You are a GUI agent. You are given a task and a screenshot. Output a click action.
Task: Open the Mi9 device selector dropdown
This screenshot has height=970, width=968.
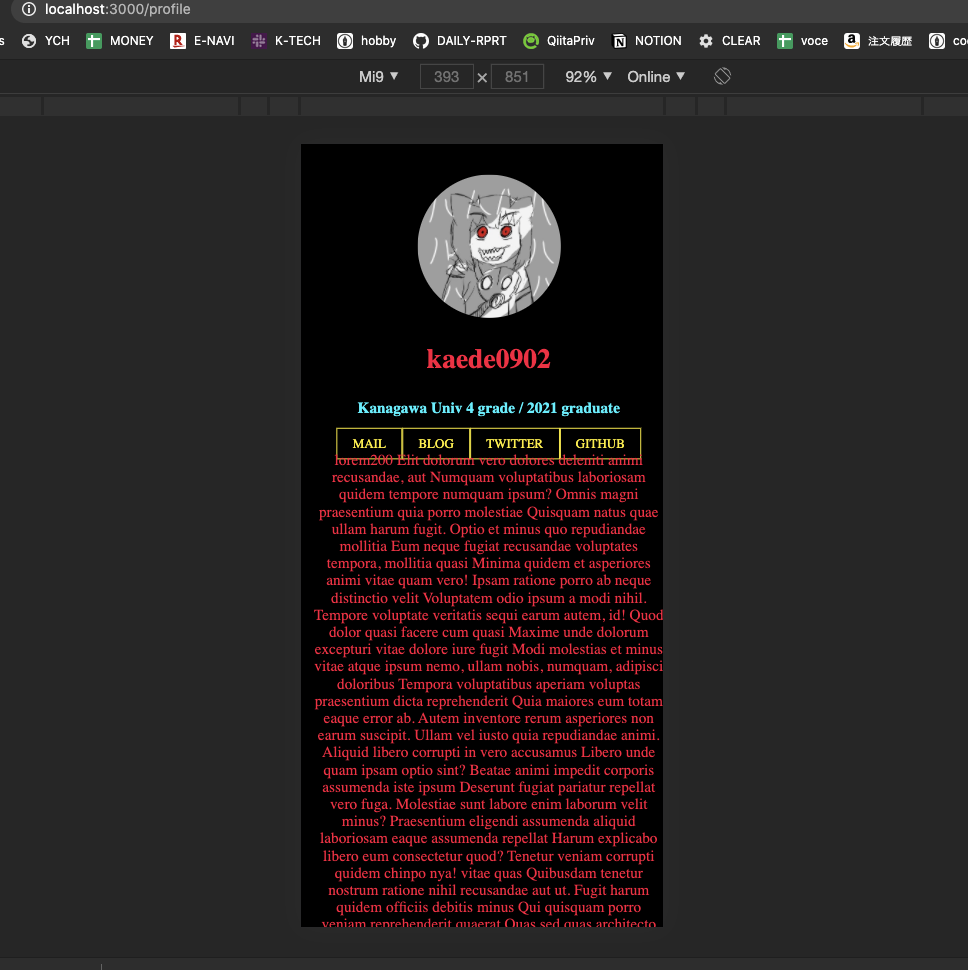click(378, 75)
